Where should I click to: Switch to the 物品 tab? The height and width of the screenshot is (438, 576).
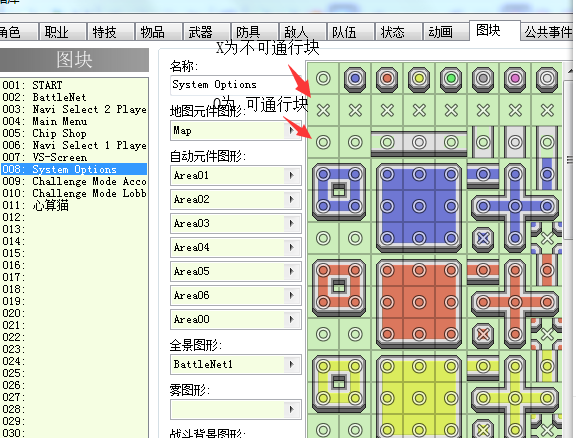coord(159,32)
